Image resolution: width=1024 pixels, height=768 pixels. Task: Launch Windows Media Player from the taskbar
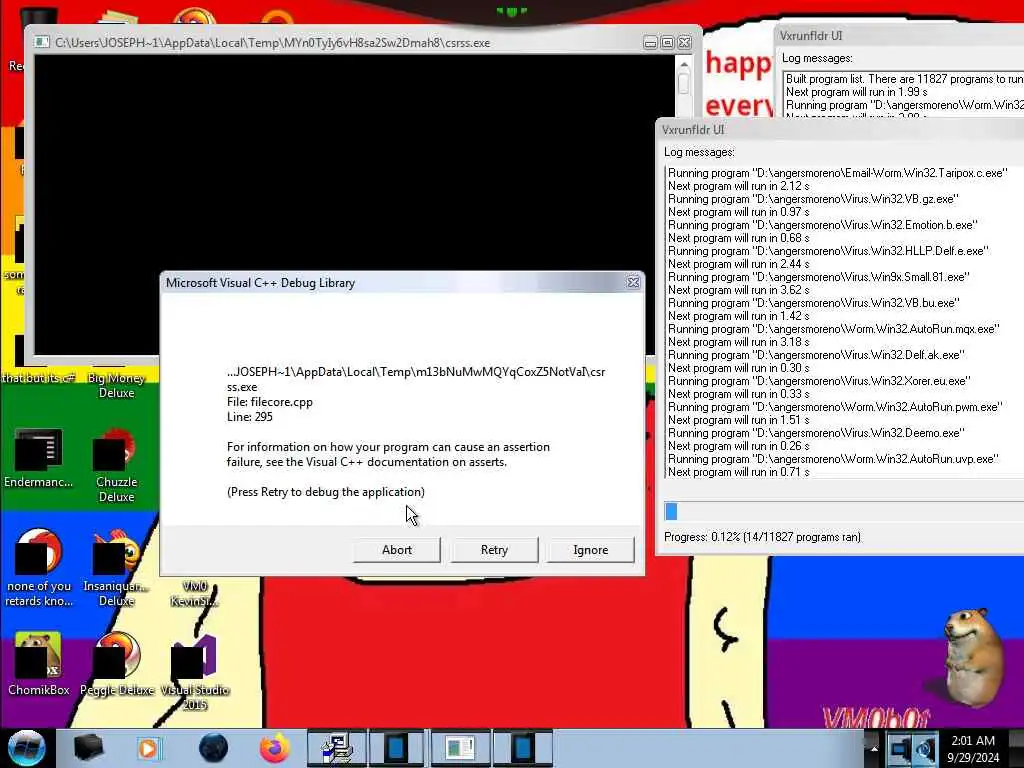tap(149, 748)
